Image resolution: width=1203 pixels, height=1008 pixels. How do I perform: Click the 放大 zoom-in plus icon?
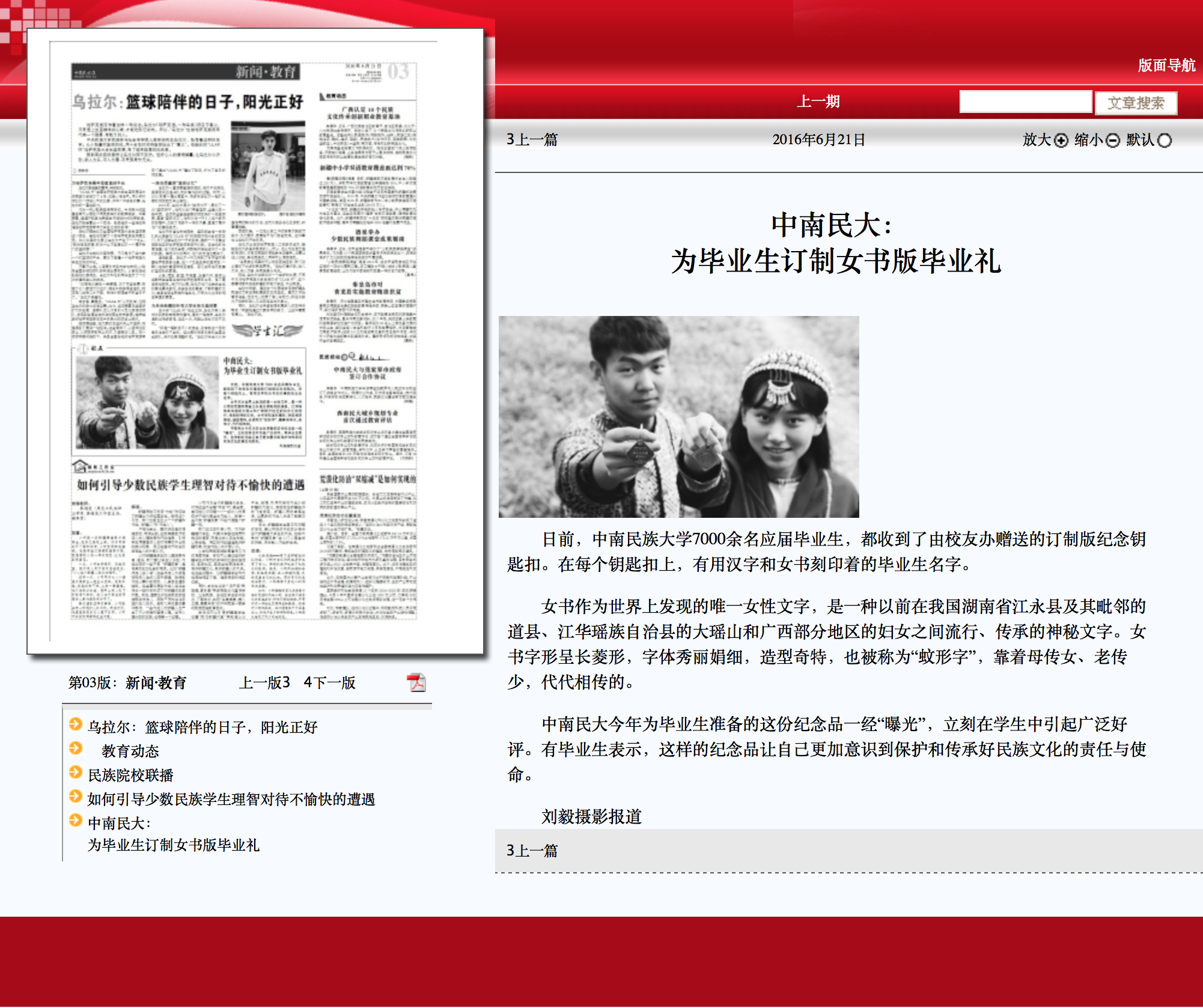1061,141
